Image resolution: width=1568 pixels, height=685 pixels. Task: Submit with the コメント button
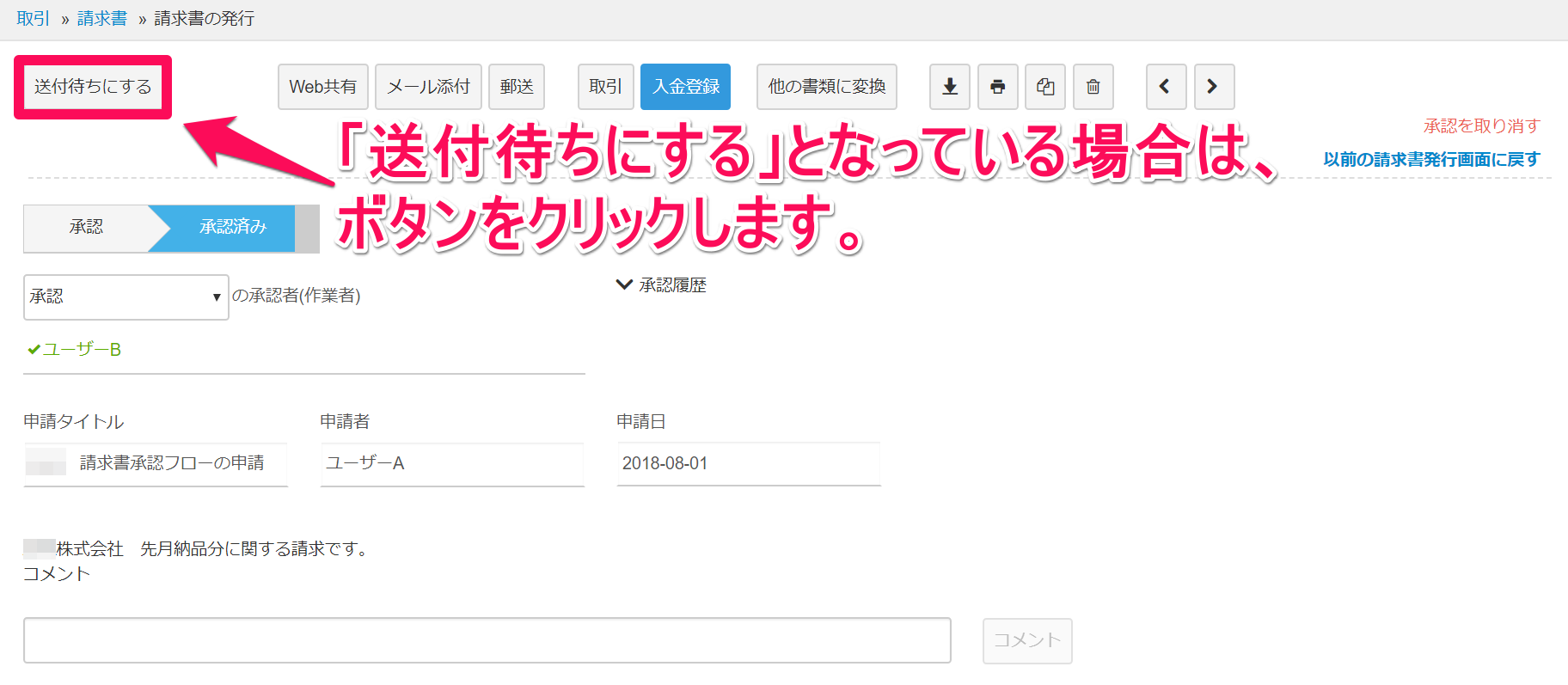(x=1027, y=640)
